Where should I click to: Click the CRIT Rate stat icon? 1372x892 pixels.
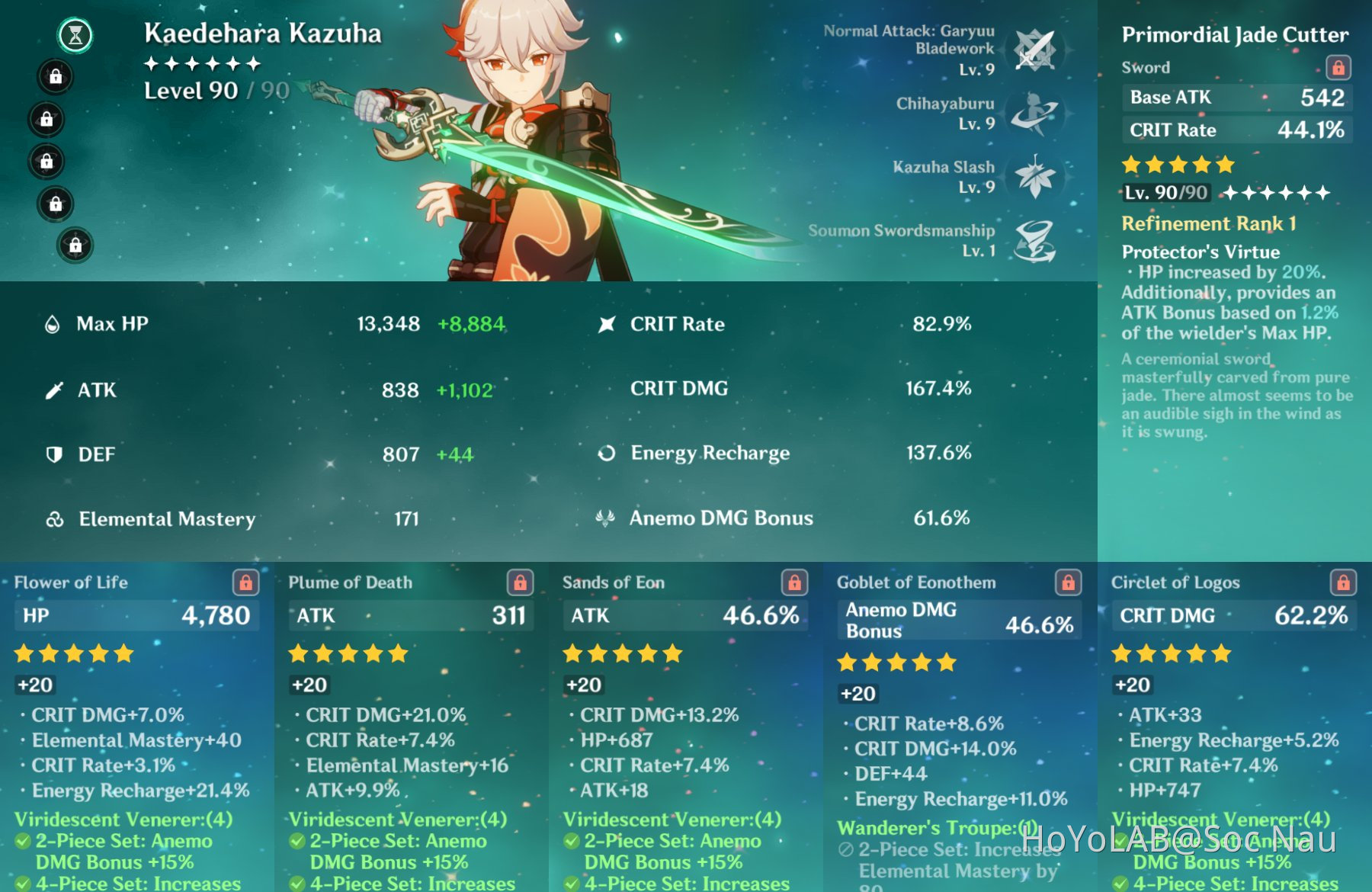click(607, 324)
